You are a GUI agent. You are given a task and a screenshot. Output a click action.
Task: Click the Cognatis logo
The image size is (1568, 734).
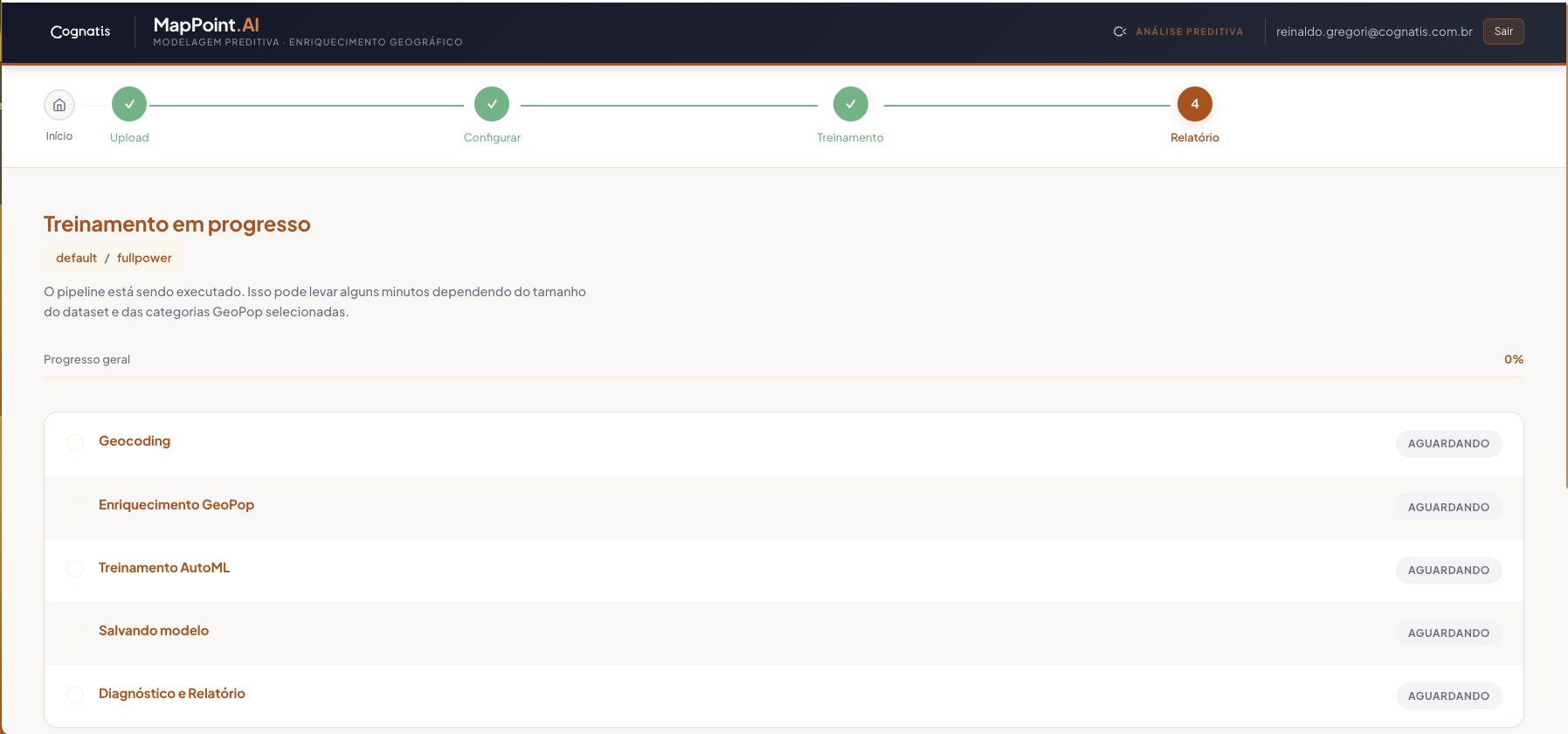[80, 31]
